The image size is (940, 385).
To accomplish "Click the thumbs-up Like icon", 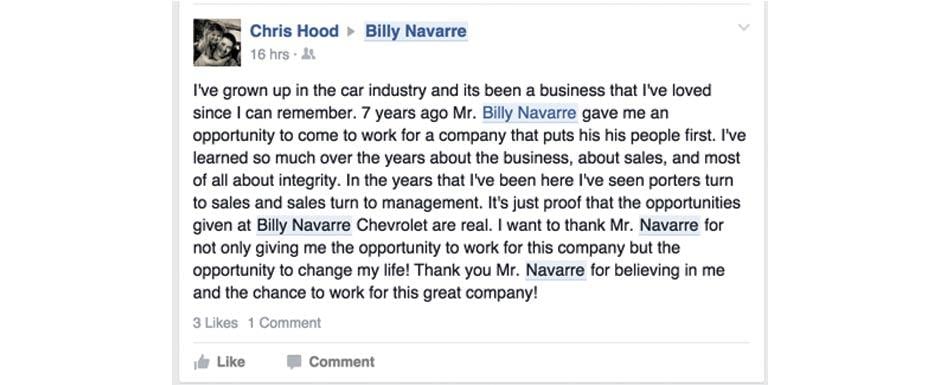I will point(202,362).
